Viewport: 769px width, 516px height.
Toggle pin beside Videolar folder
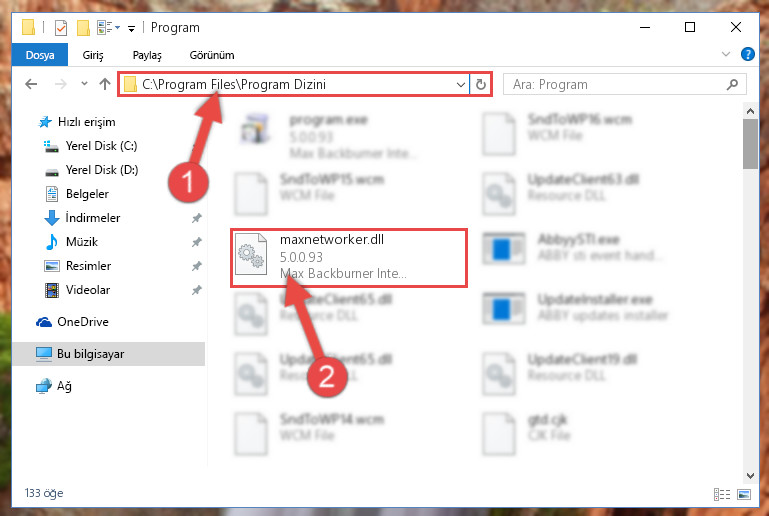point(197,290)
